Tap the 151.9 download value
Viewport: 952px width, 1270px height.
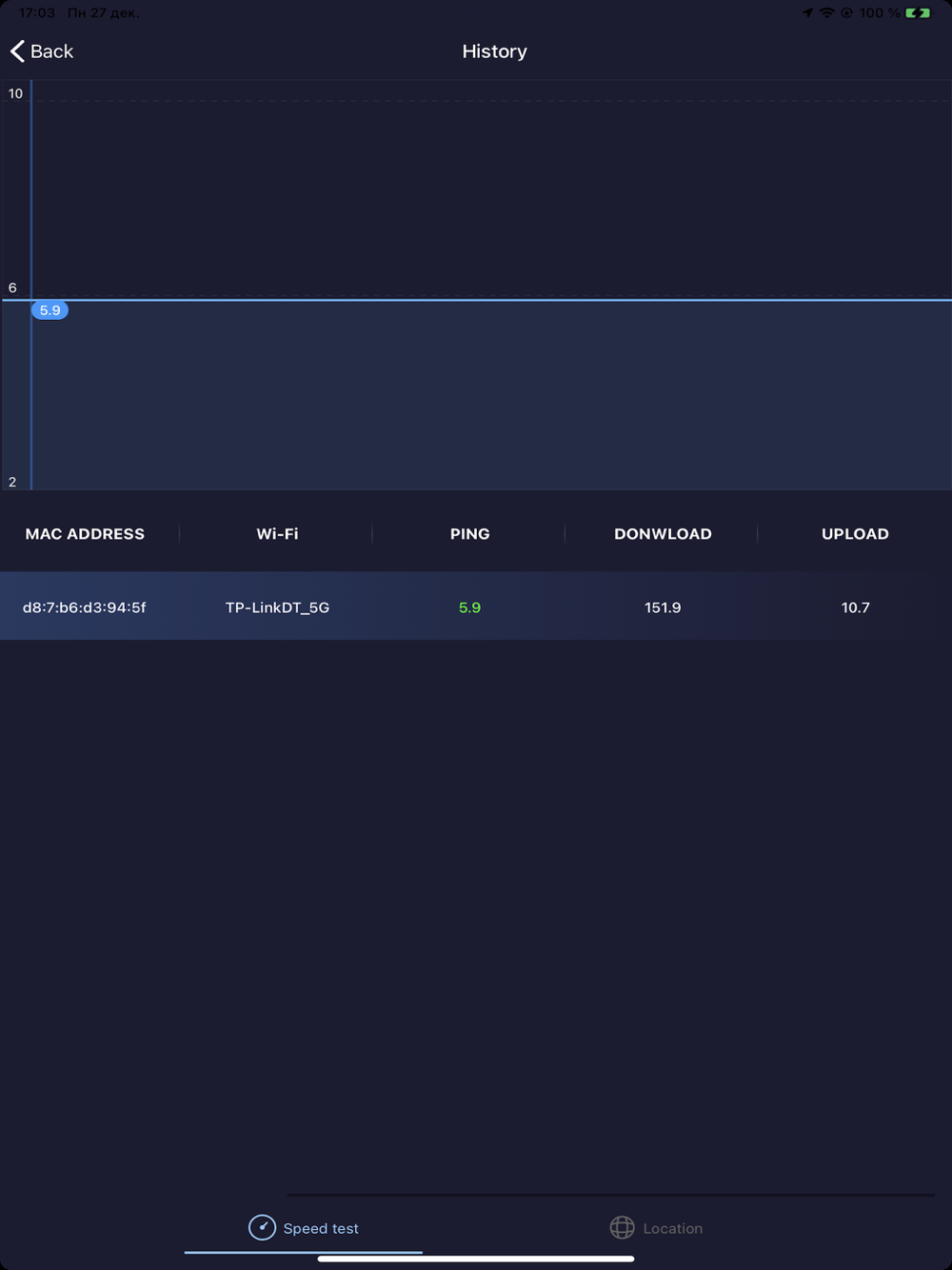coord(663,607)
